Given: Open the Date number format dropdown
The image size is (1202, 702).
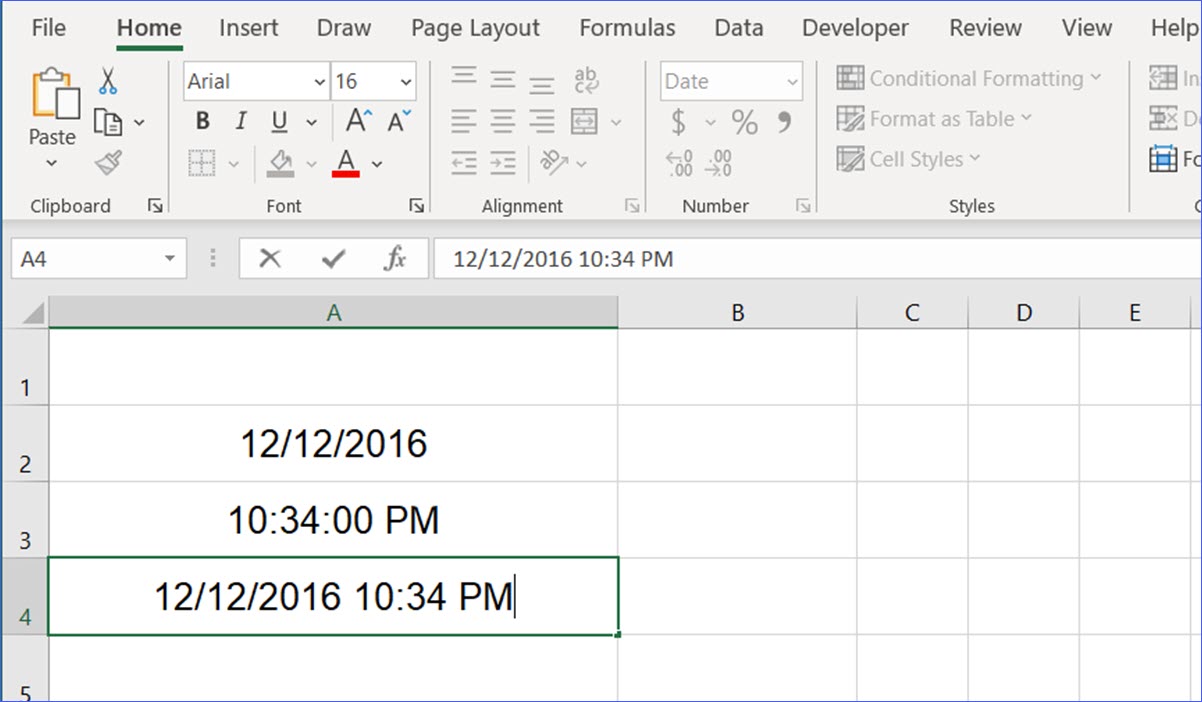Looking at the screenshot, I should click(x=793, y=82).
